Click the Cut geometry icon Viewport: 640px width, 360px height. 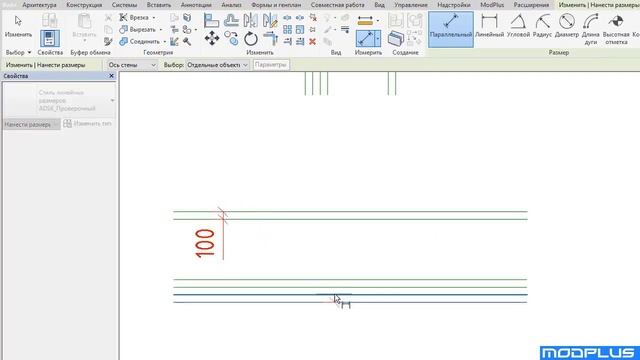(x=123, y=29)
